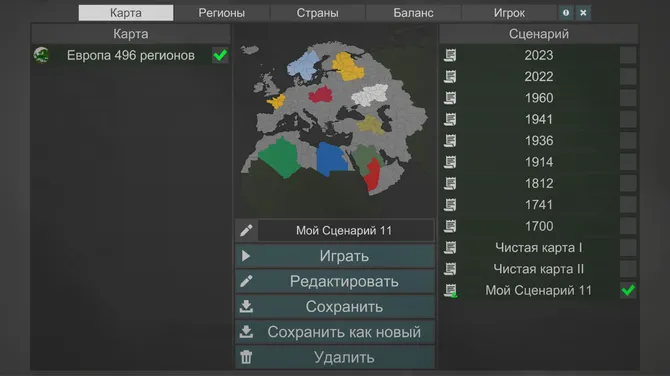Click pencil icon next to scenario name field

(x=246, y=231)
